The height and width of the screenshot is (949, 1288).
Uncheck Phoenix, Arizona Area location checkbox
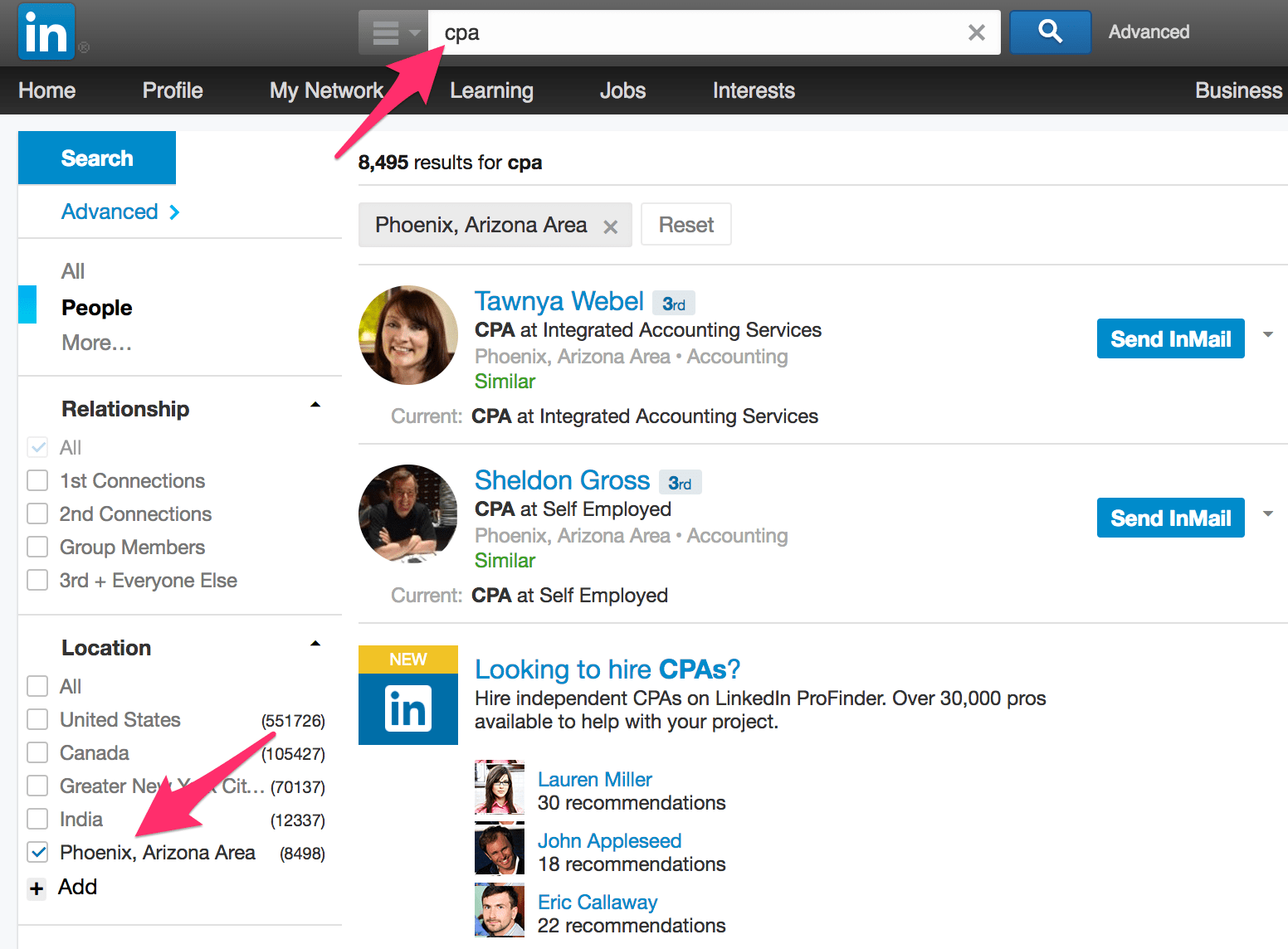tap(37, 852)
